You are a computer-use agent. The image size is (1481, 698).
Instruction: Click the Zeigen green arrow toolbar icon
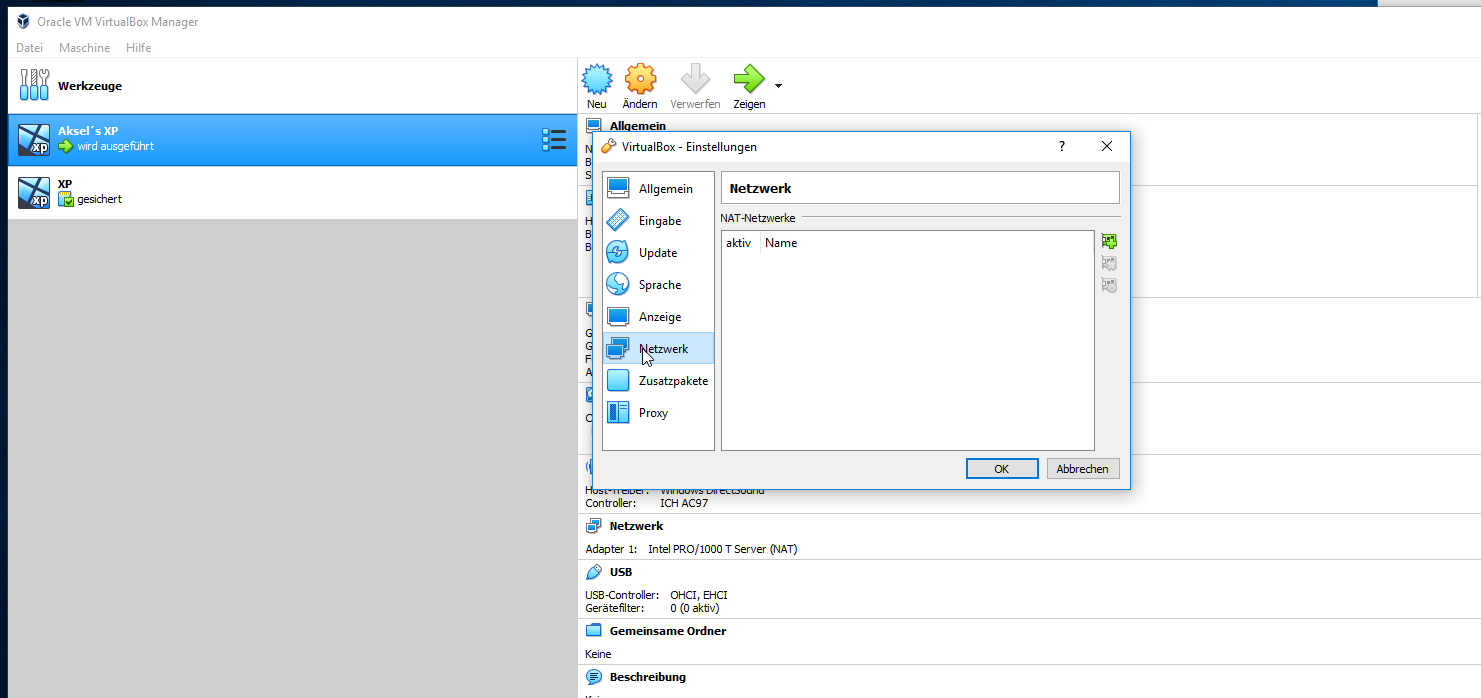[749, 86]
